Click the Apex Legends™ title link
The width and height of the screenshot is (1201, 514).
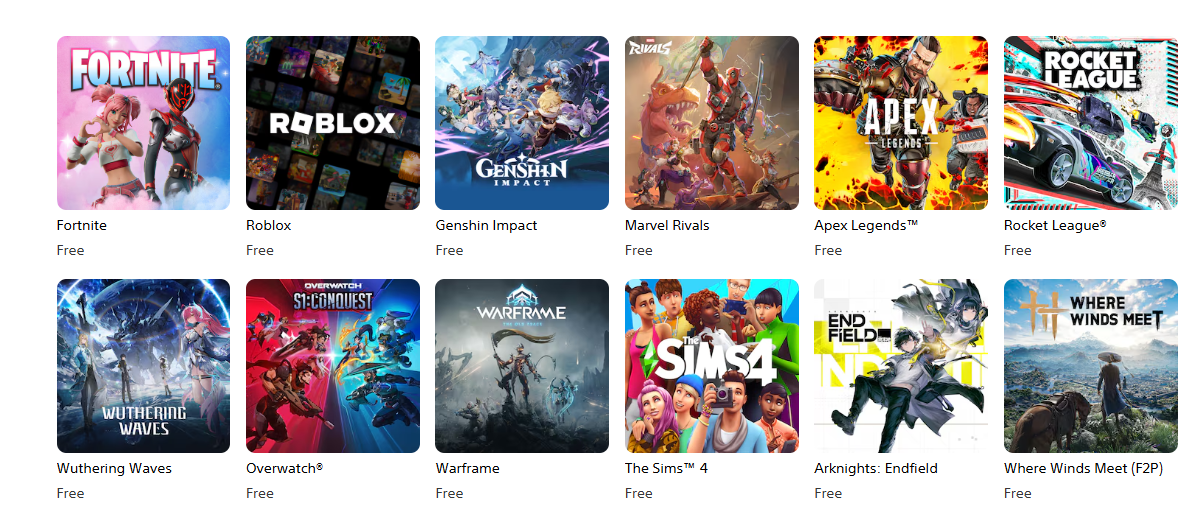pyautogui.click(x=866, y=225)
